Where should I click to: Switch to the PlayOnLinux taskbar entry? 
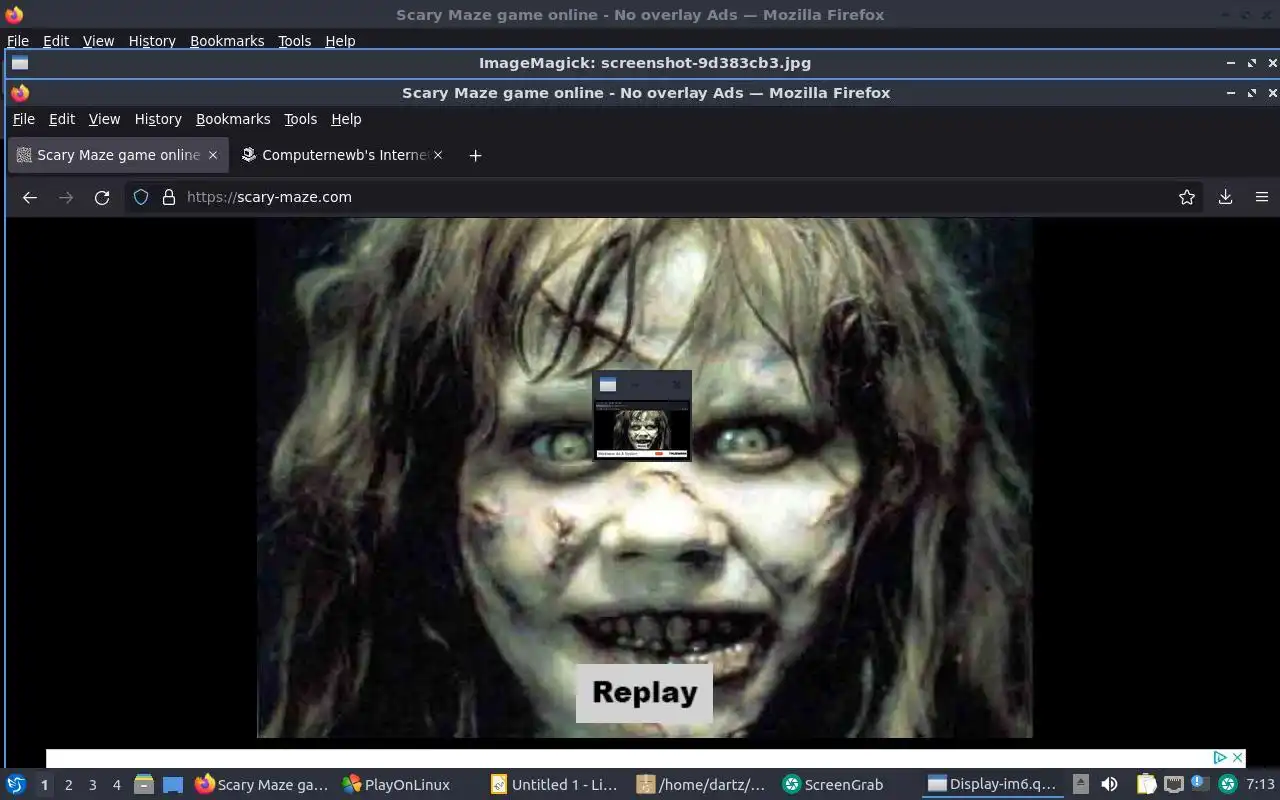pyautogui.click(x=396, y=785)
